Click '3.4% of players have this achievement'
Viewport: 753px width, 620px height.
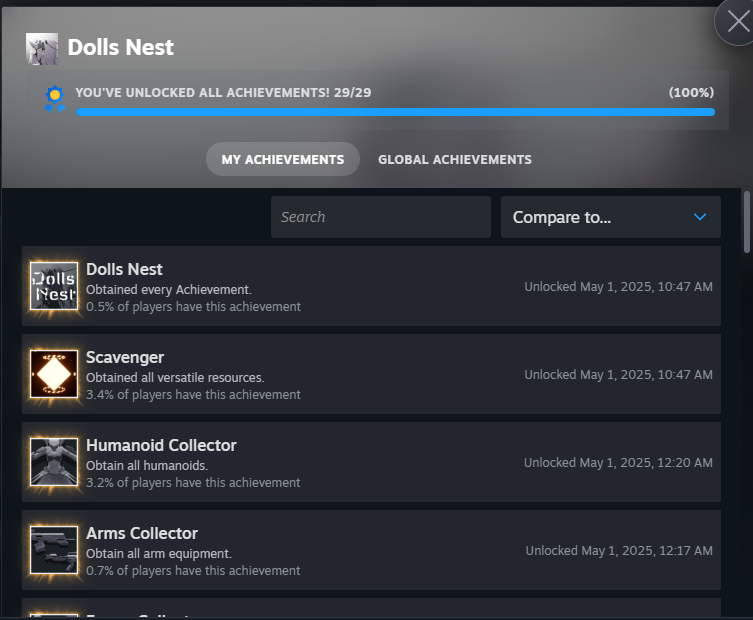point(193,394)
